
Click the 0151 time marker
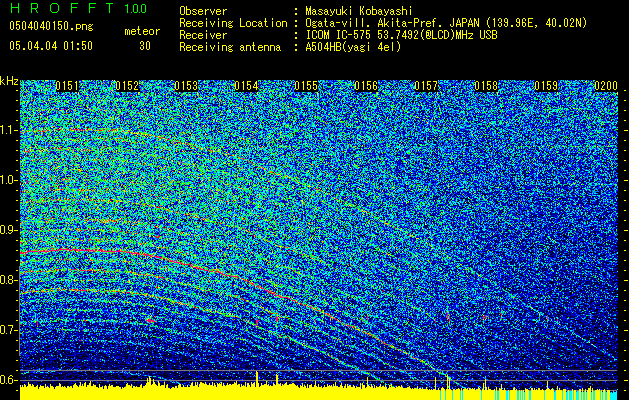[x=67, y=86]
